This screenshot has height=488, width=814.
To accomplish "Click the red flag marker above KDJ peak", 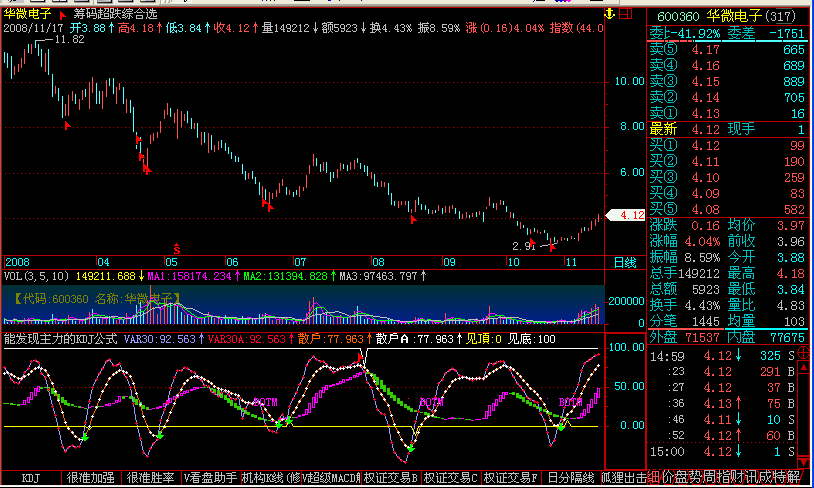I will coord(361,357).
